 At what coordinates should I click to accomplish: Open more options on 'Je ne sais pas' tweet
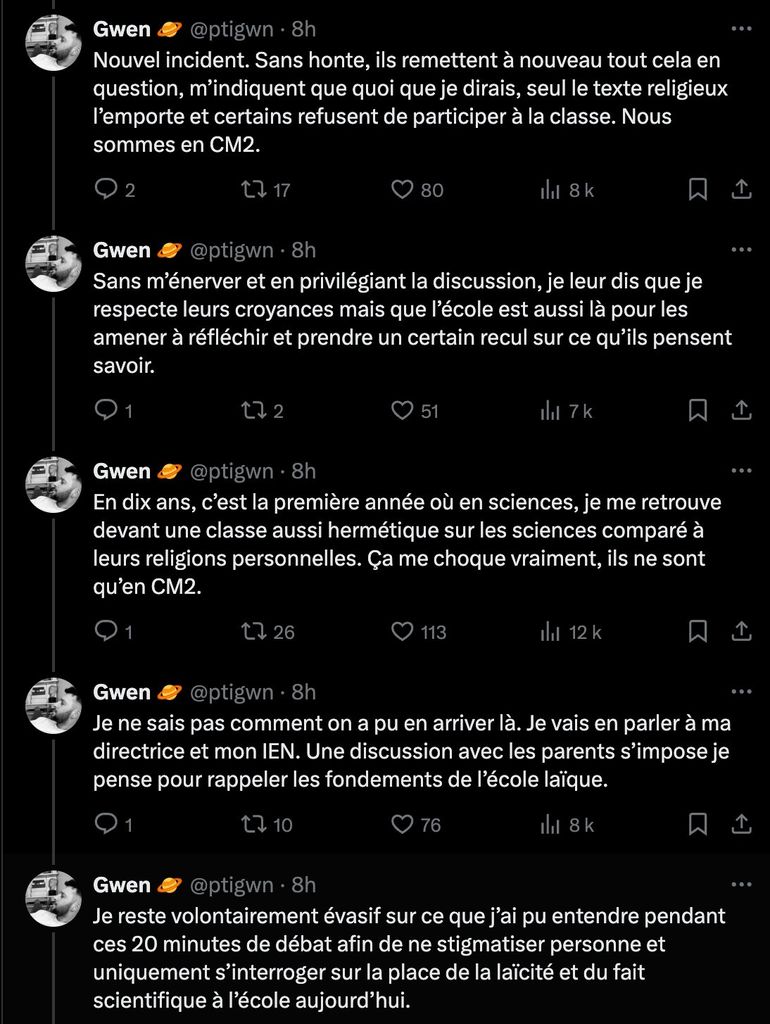click(x=741, y=692)
